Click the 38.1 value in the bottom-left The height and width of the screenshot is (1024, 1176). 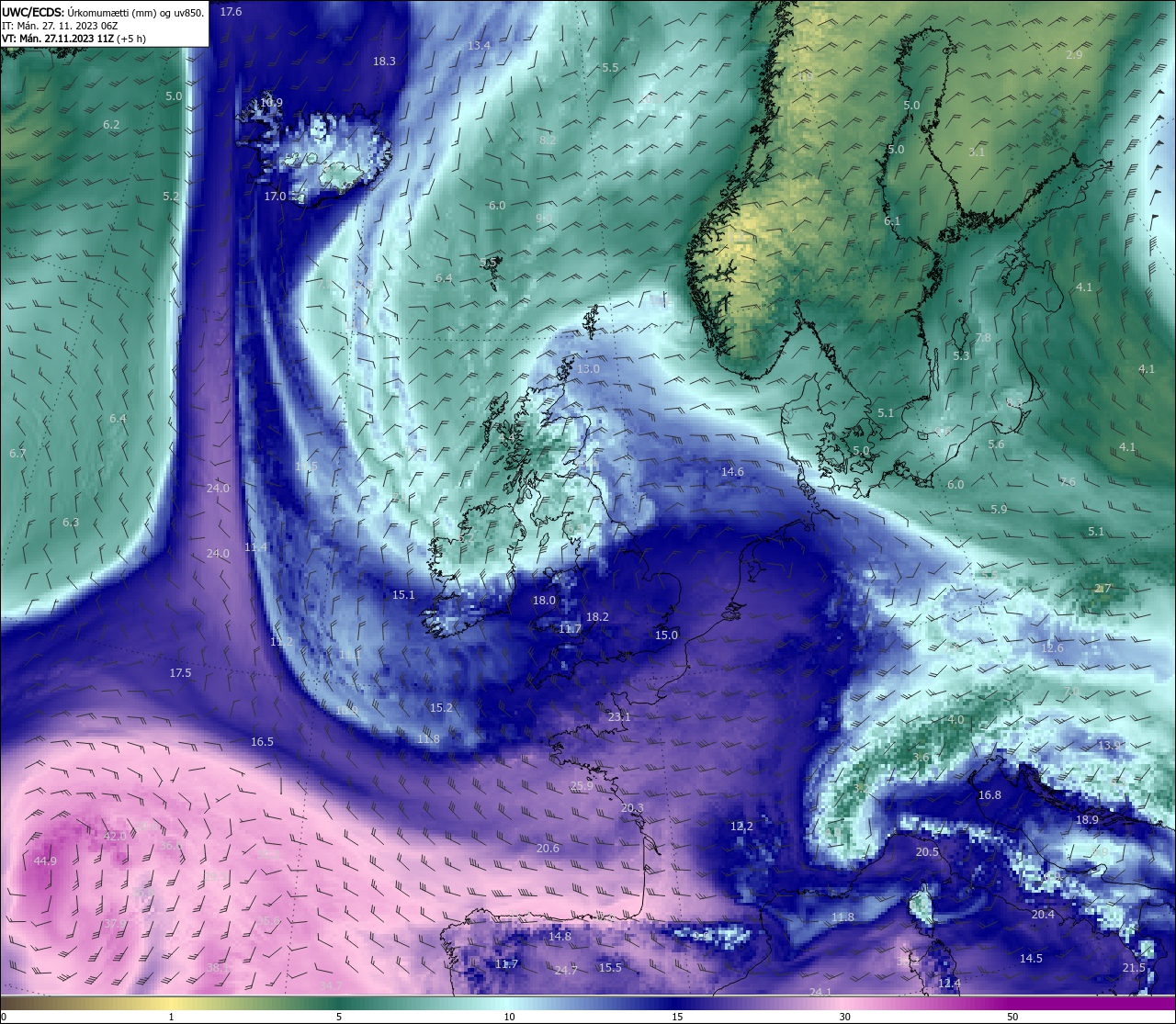tap(218, 968)
